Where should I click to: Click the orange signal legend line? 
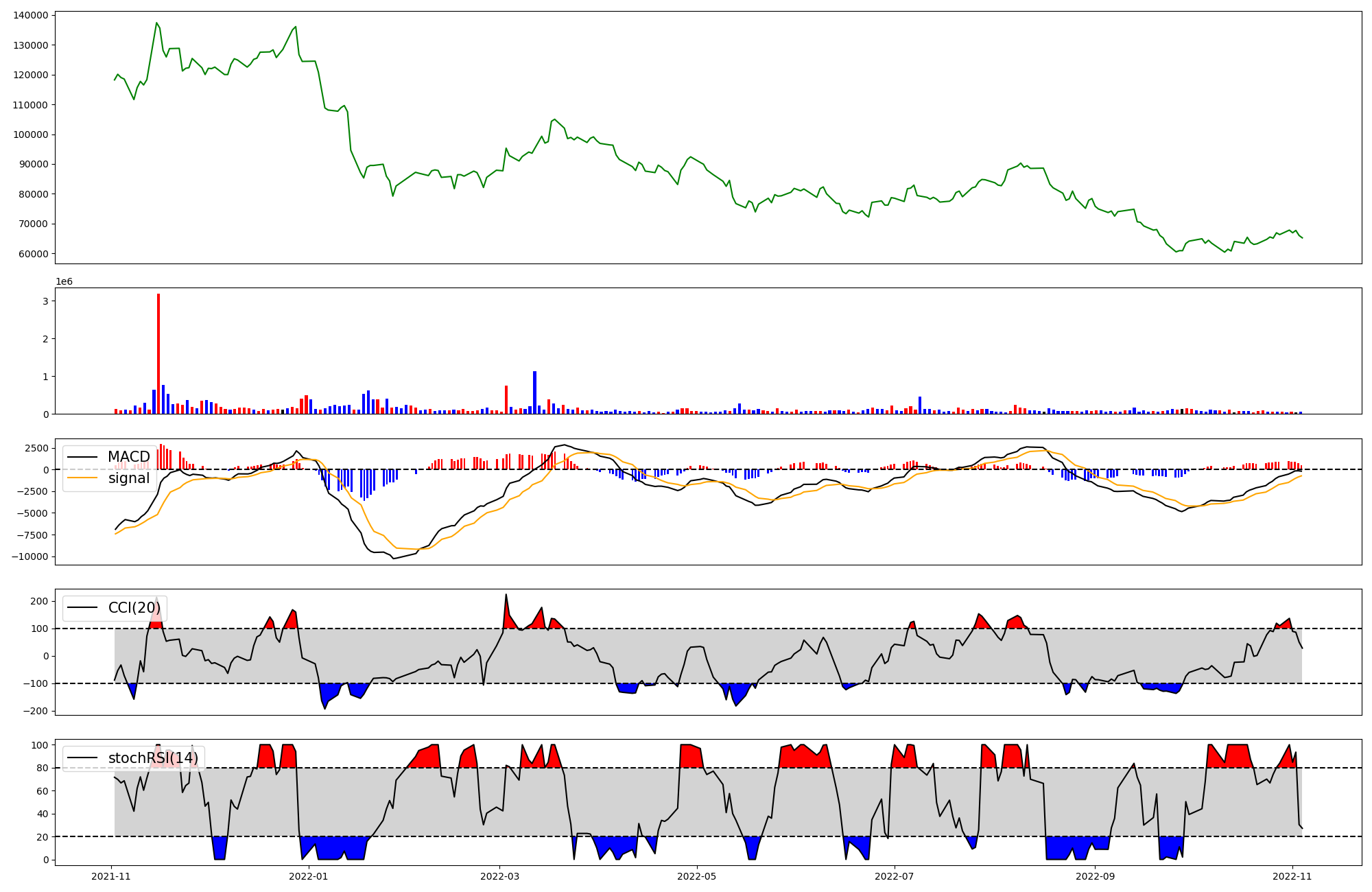coord(84,478)
